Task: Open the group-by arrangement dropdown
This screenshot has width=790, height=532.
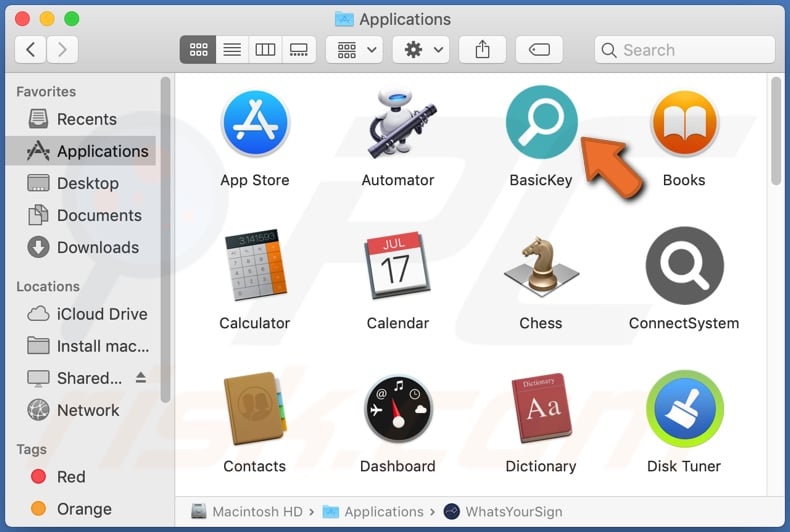Action: 354,49
